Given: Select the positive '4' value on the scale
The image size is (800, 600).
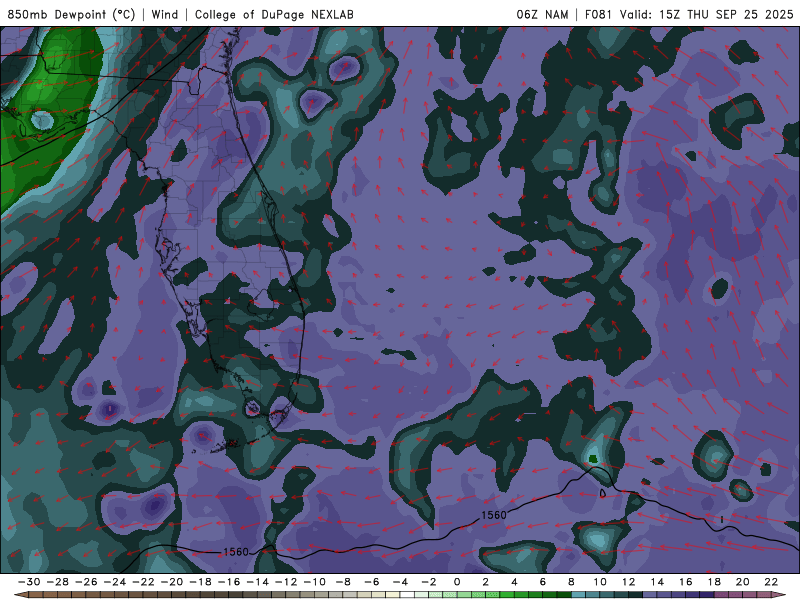Looking at the screenshot, I should pos(514,582).
